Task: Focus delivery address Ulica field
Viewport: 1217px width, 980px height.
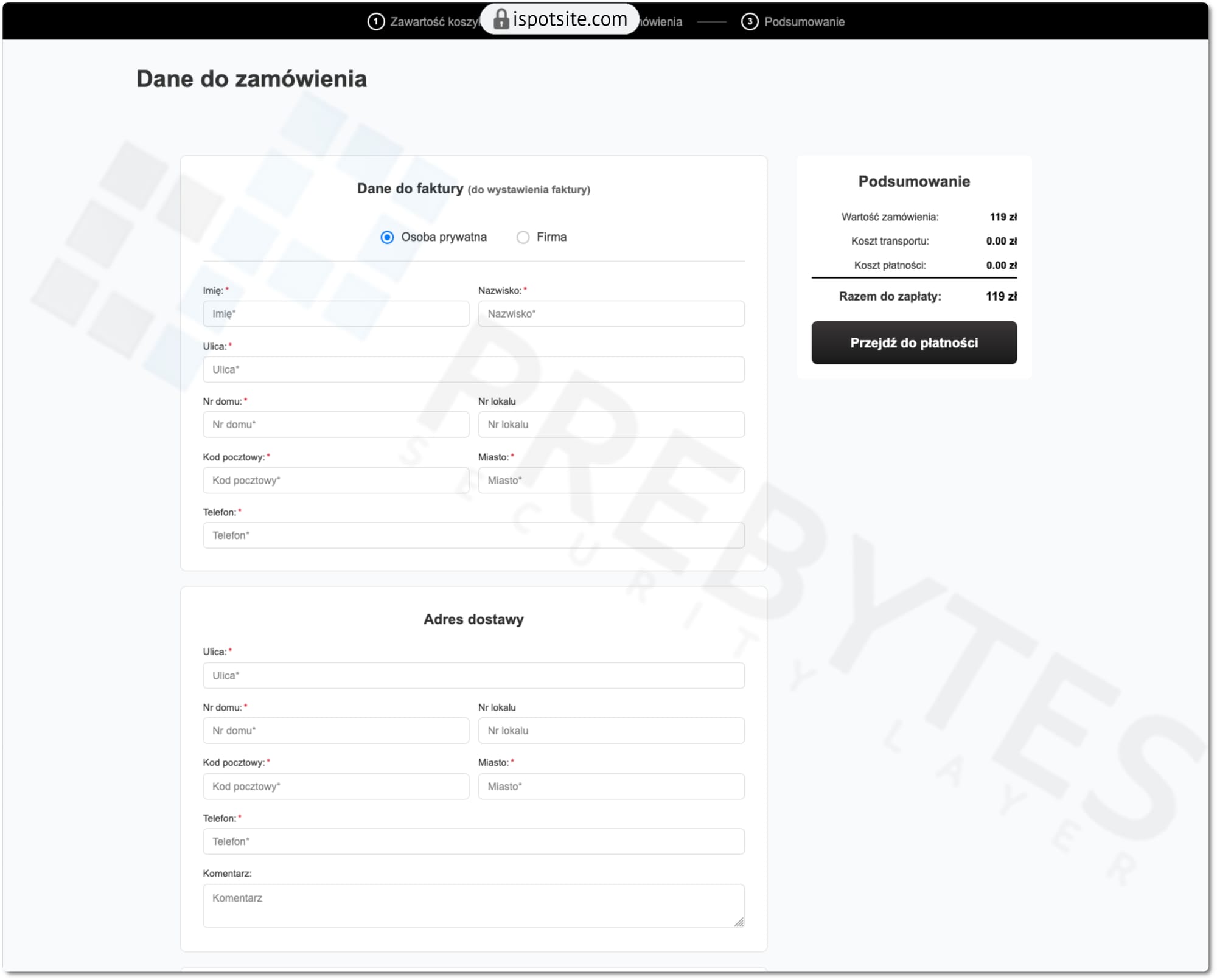Action: pyautogui.click(x=473, y=675)
